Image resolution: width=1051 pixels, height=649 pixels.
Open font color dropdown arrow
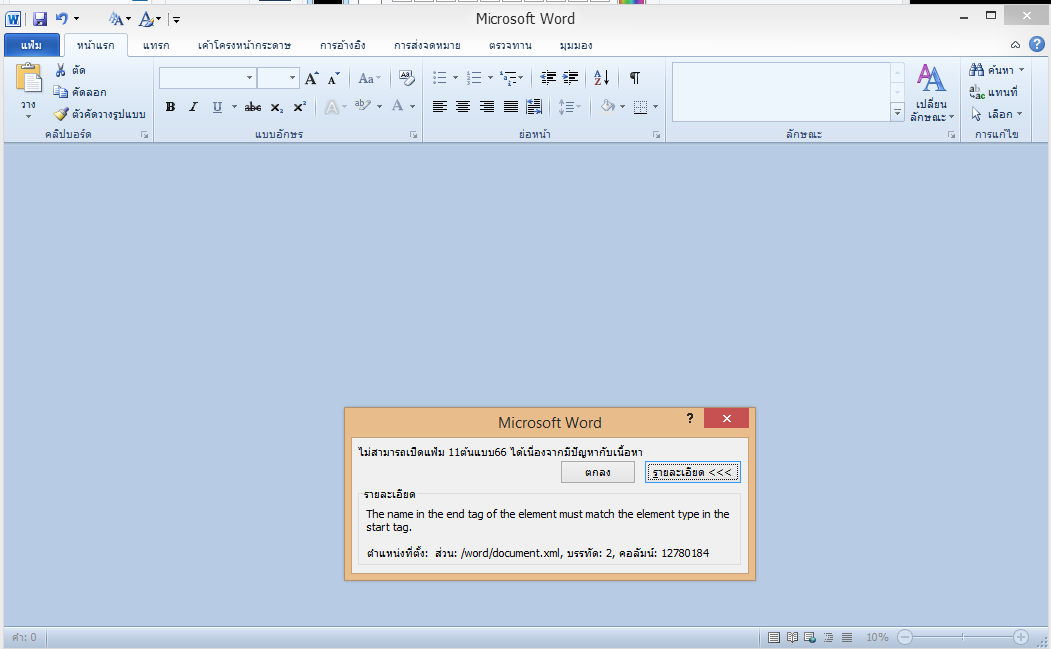(x=412, y=107)
